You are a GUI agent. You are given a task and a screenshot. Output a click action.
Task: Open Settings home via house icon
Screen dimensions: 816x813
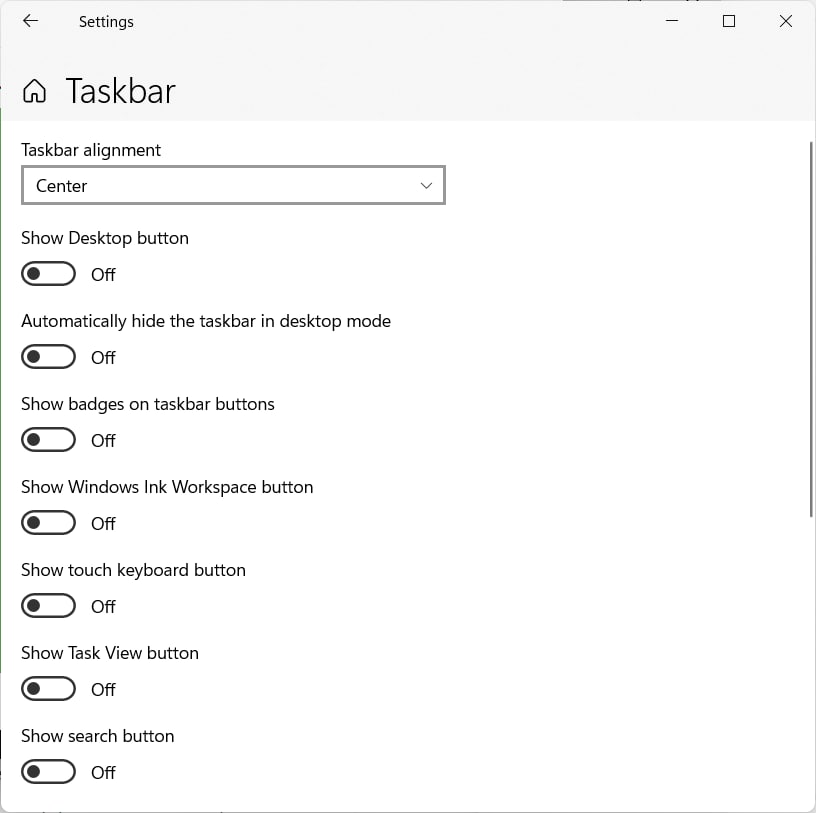[x=34, y=91]
